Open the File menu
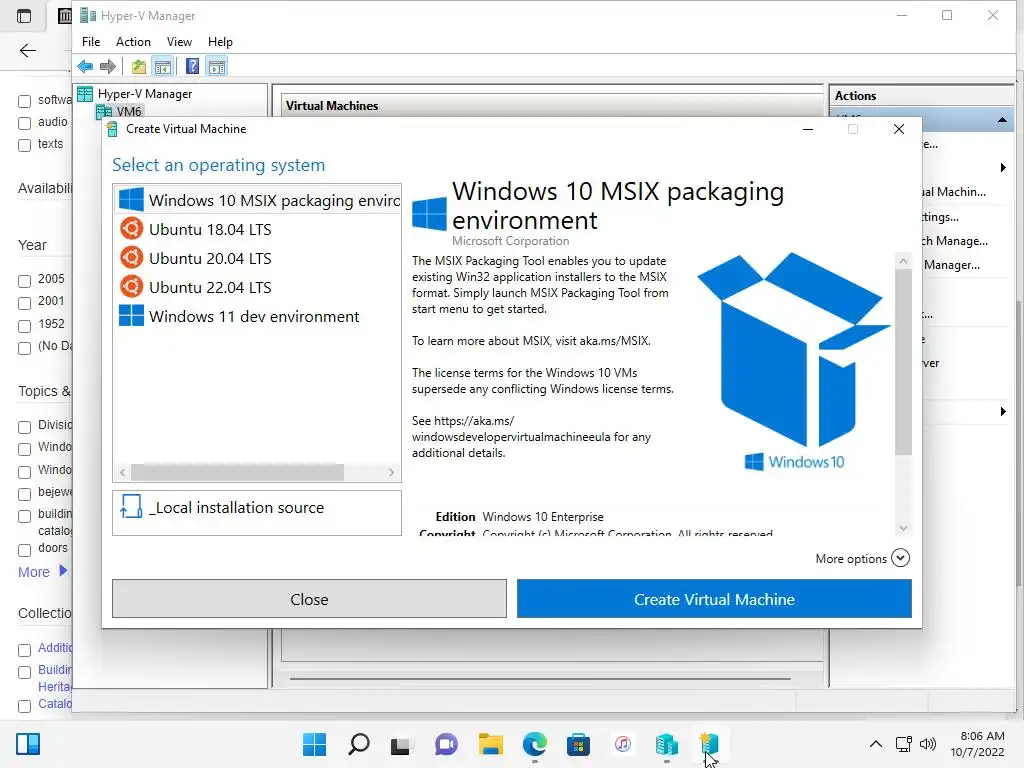 click(91, 42)
